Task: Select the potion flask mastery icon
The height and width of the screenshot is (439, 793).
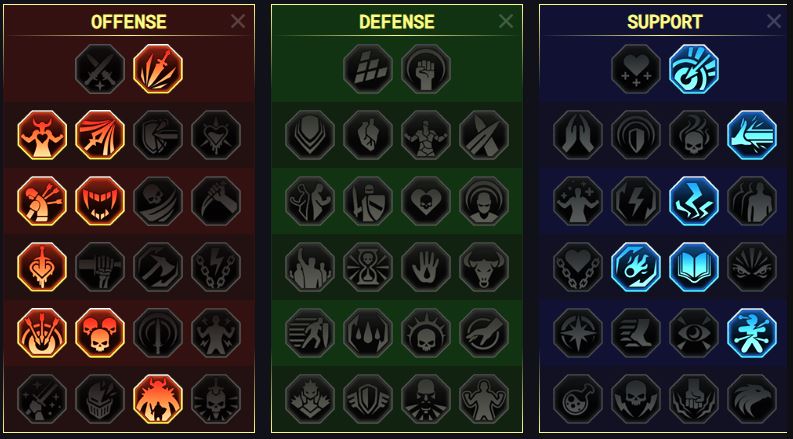Action: 578,399
